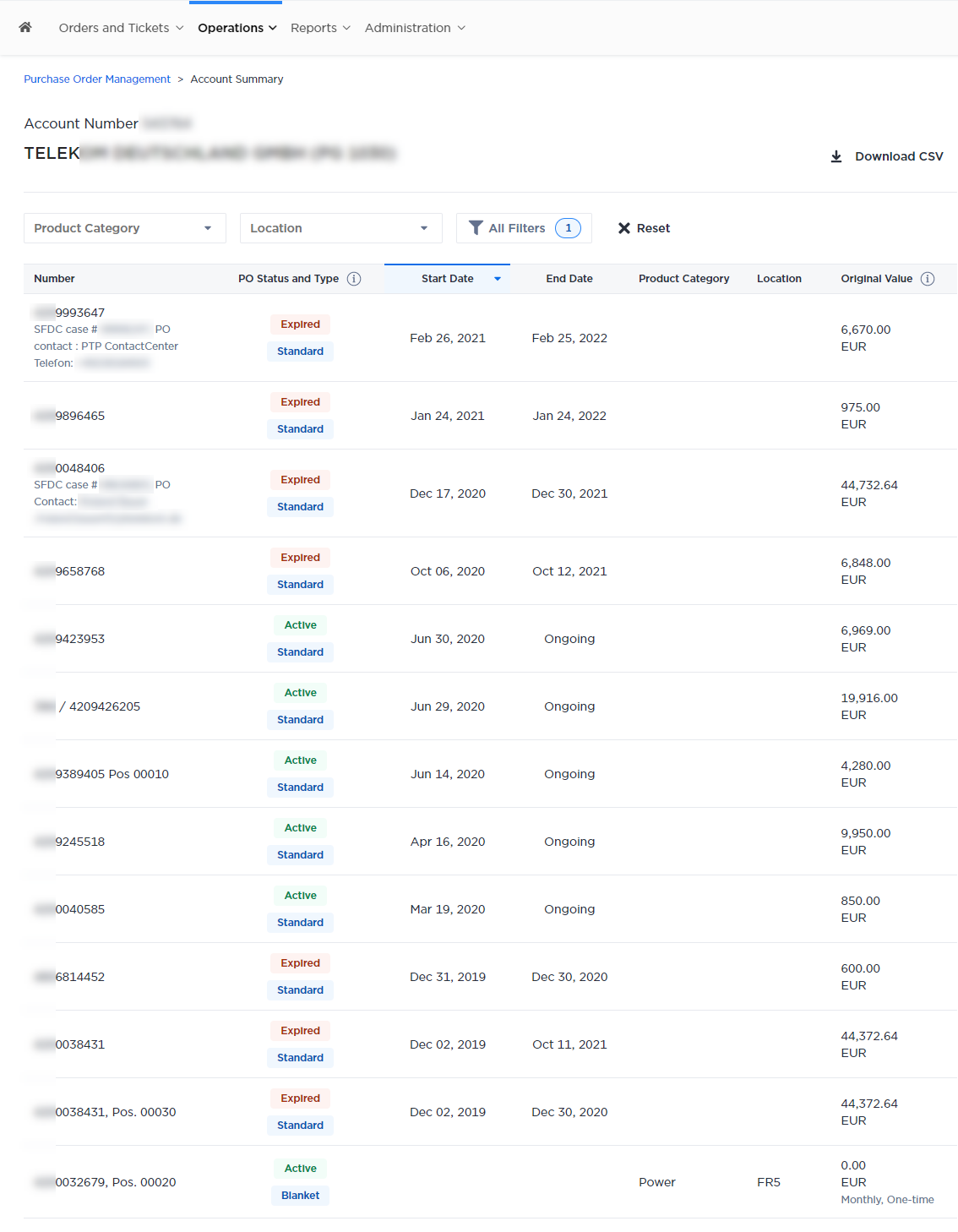Click the Account Number label
Image resolution: width=958 pixels, height=1232 pixels.
81,123
